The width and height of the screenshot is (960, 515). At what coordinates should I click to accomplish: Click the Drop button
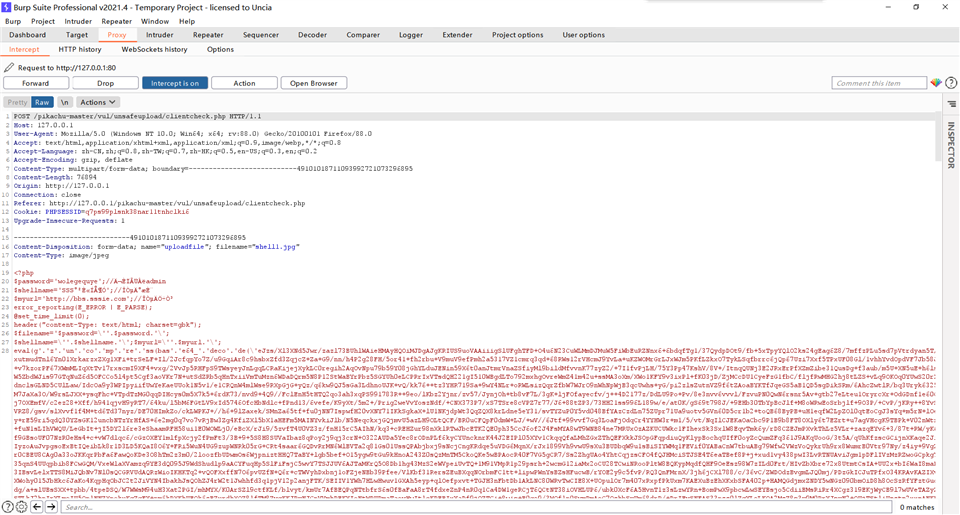tap(105, 83)
